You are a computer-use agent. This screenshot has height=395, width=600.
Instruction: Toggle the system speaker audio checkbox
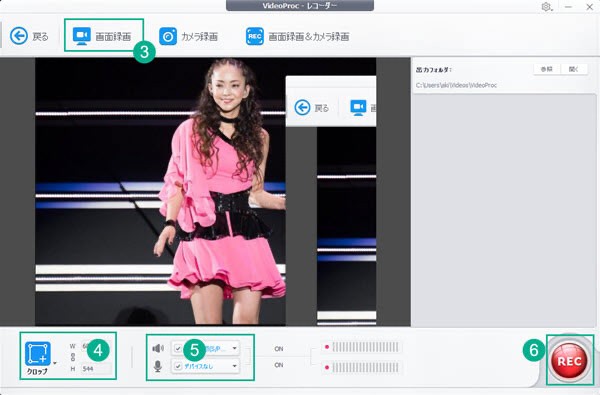tap(178, 348)
